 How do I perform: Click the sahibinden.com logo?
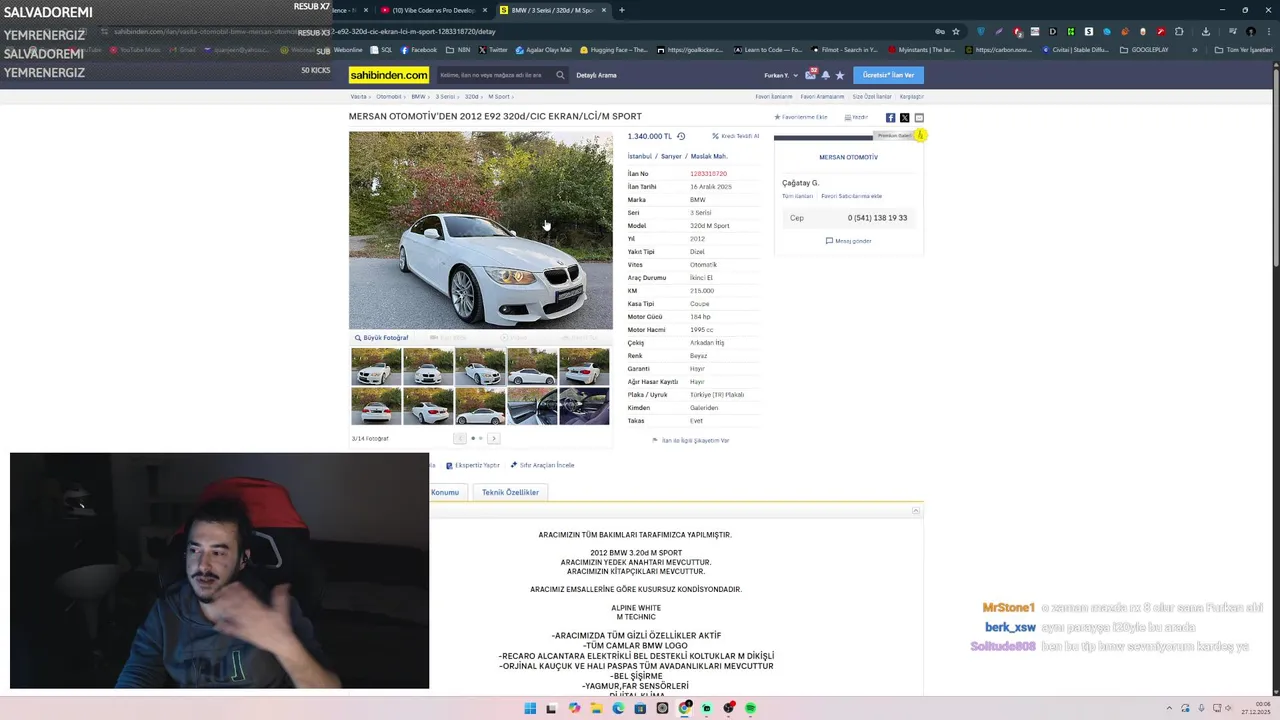389,75
